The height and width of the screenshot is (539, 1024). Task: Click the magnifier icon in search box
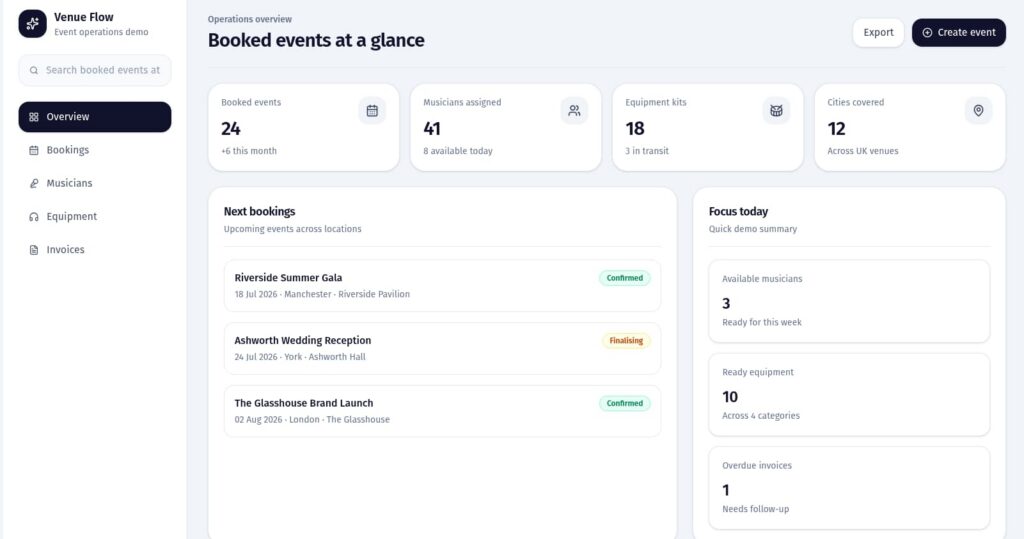34,71
